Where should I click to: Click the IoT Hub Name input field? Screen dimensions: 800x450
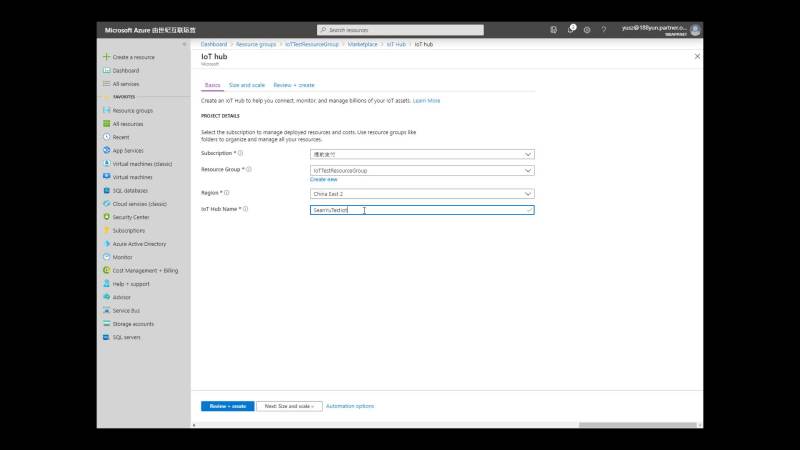[422, 210]
